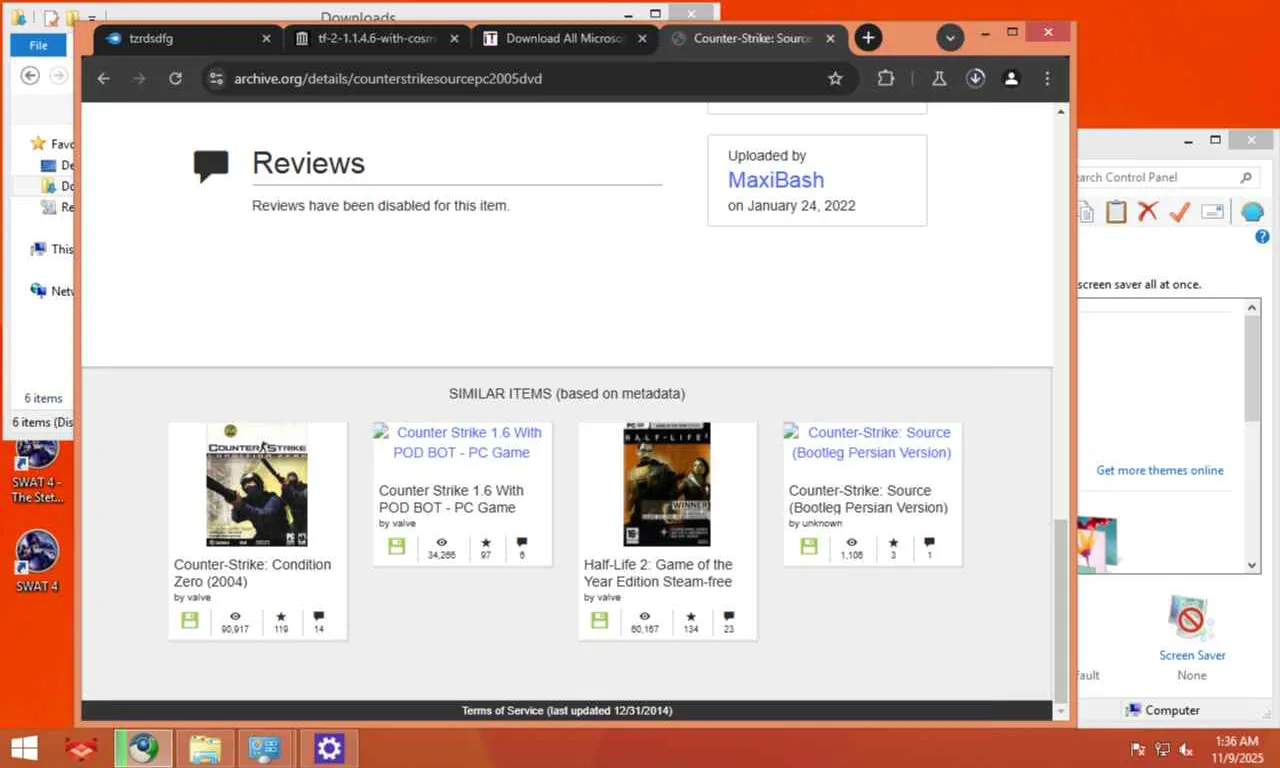The width and height of the screenshot is (1280, 768).
Task: Click the Screen Saver link text
Action: (x=1192, y=656)
